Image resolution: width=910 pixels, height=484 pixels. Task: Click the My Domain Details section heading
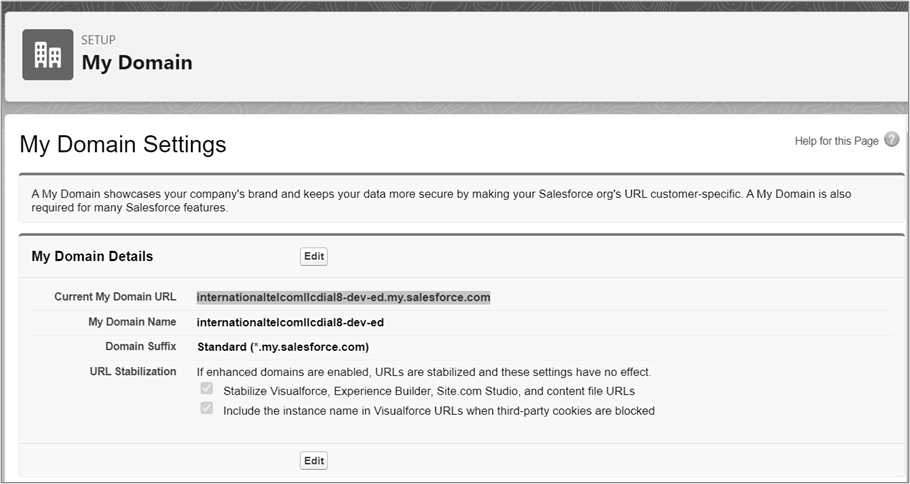click(x=92, y=257)
